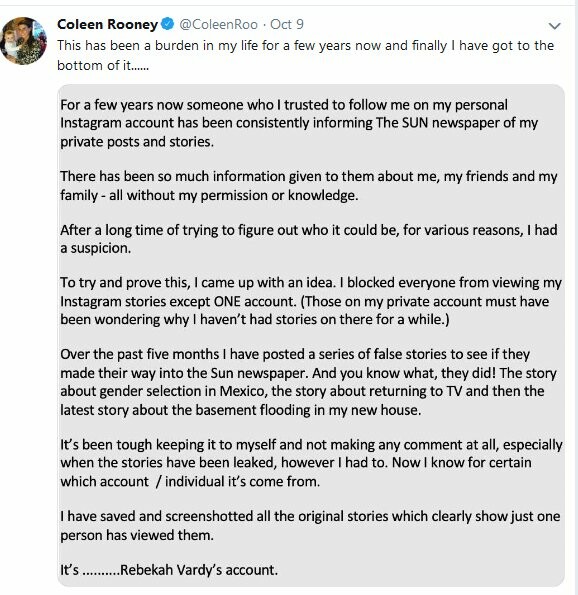Click the 'bottom of it......' tweet line

point(103,65)
